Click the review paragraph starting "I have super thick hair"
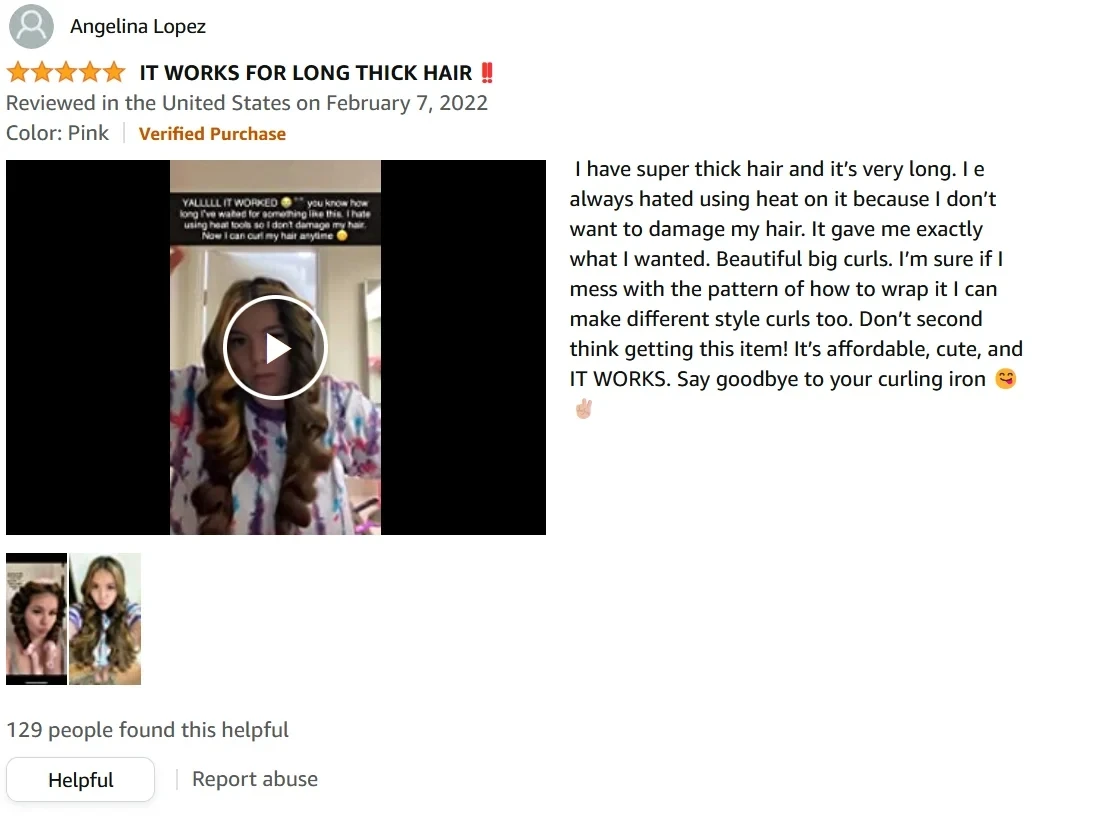The width and height of the screenshot is (1095, 823). [796, 288]
